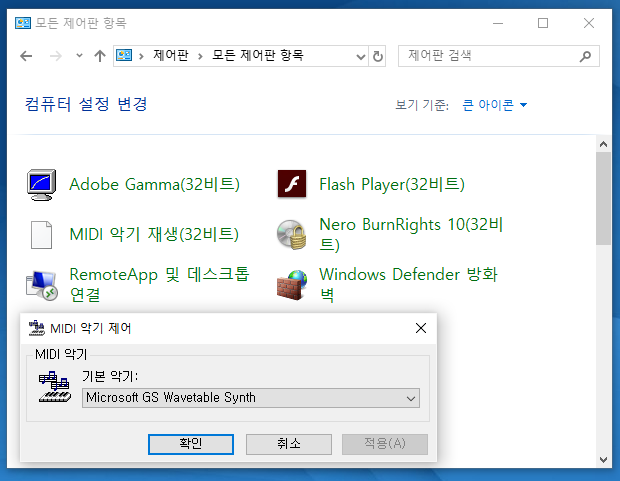
Task: Open recent locations dropdown arrow
Action: pyautogui.click(x=79, y=56)
